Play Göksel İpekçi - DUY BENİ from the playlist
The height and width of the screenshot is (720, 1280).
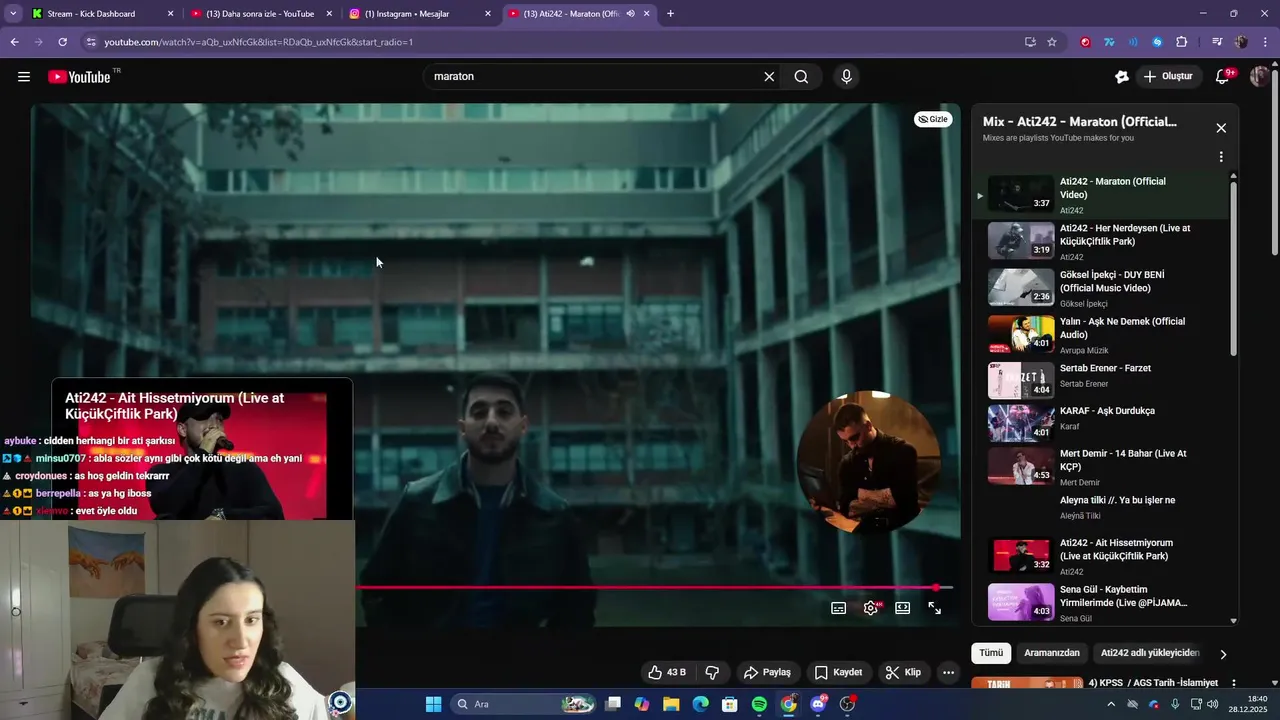point(1099,288)
